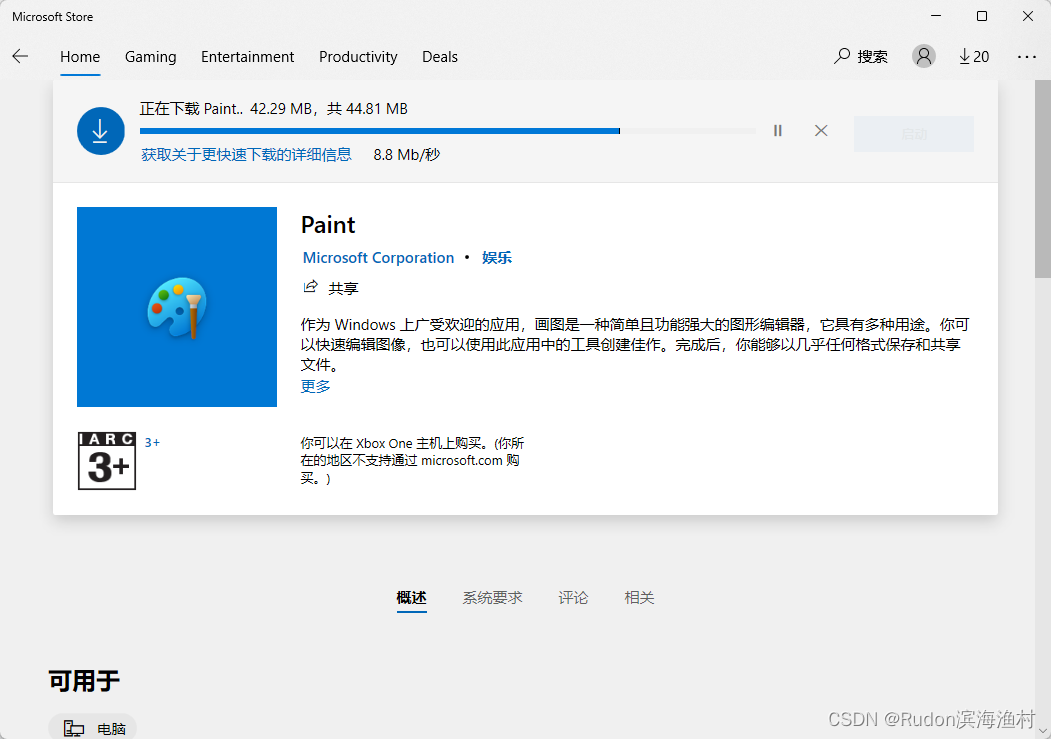
Task: Close the Microsoft Store window
Action: (x=1028, y=16)
